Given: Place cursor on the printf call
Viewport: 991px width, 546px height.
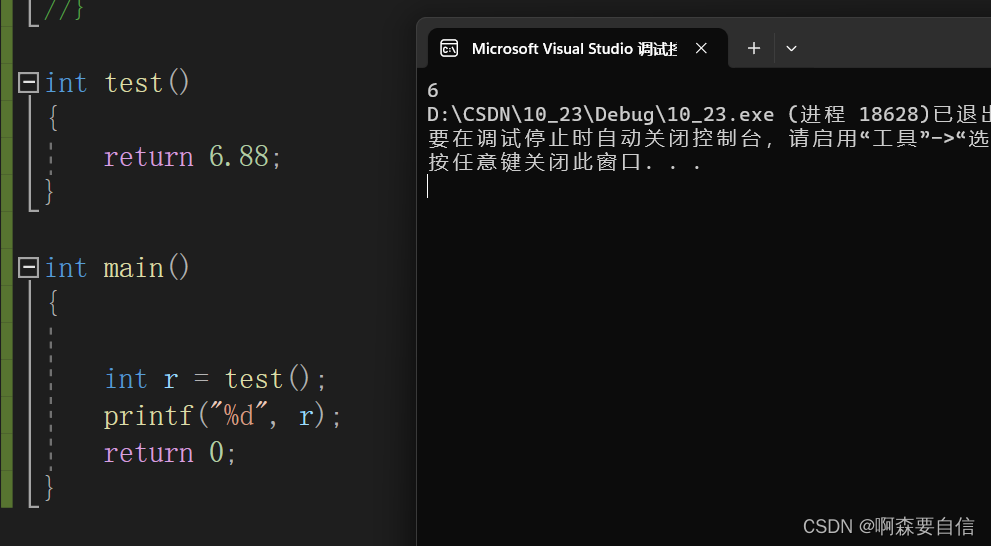Looking at the screenshot, I should coord(148,416).
